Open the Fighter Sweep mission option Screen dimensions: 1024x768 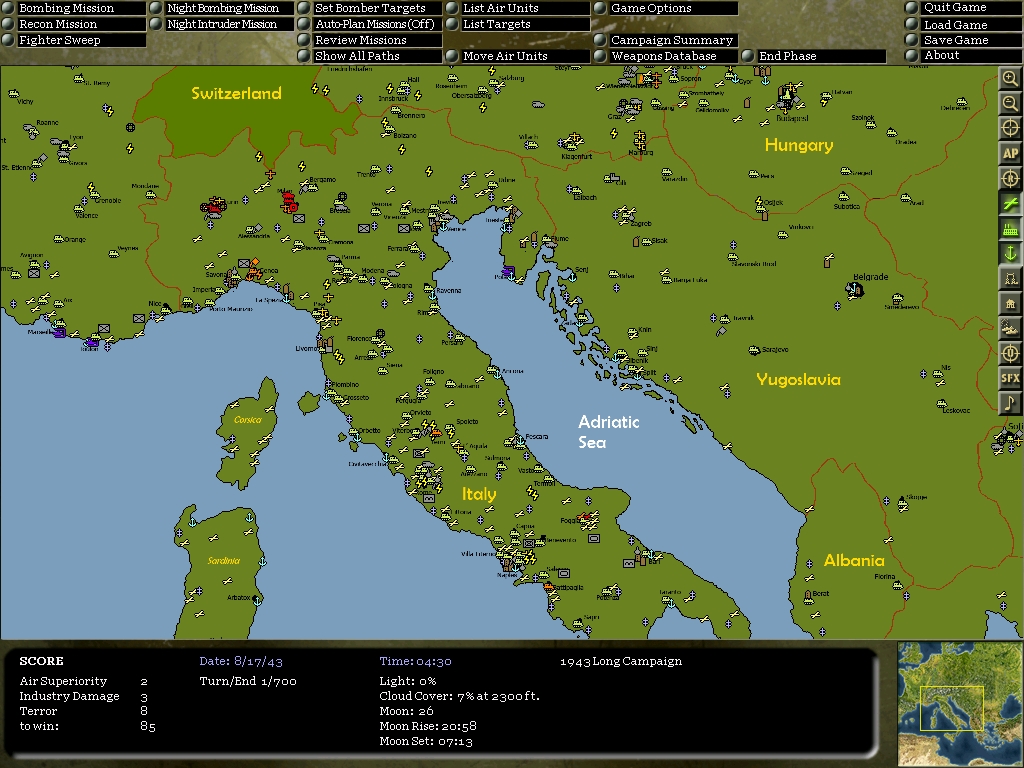click(x=74, y=40)
